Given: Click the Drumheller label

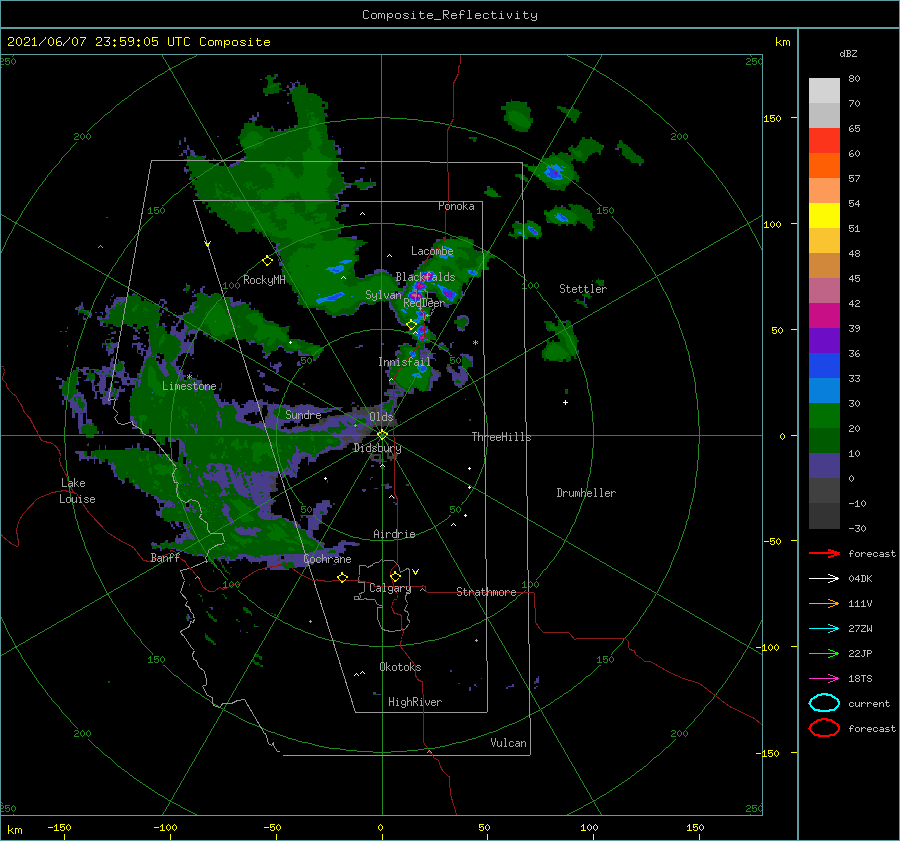Looking at the screenshot, I should pos(586,493).
